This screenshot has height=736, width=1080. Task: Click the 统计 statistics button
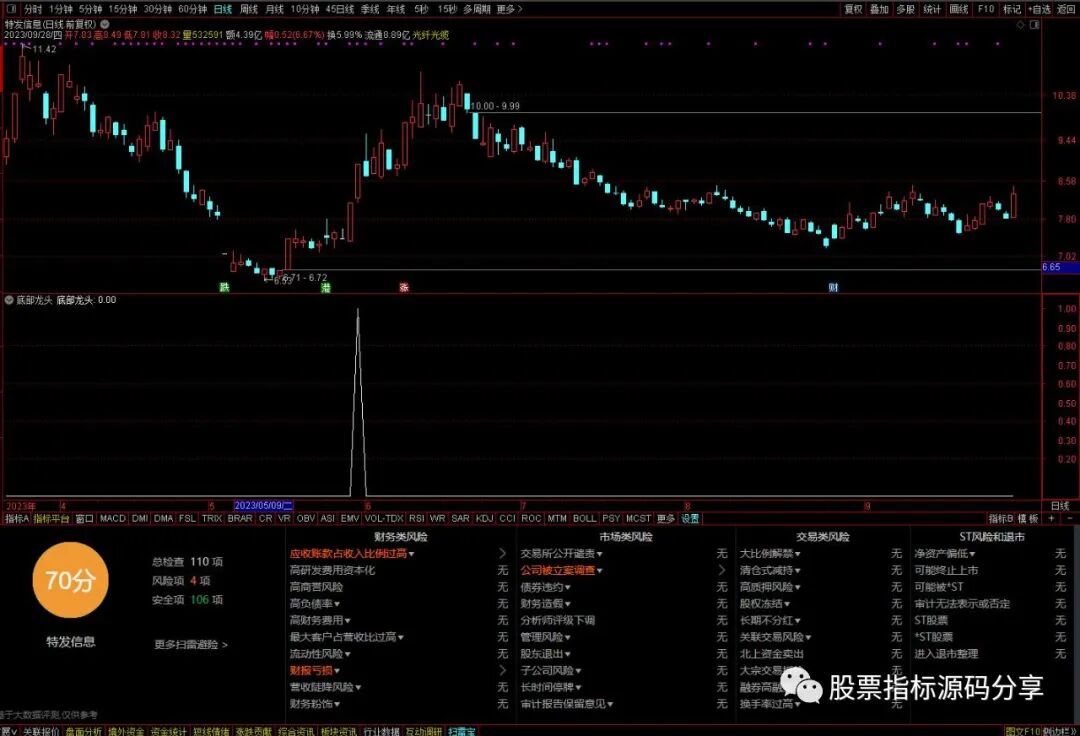click(932, 9)
